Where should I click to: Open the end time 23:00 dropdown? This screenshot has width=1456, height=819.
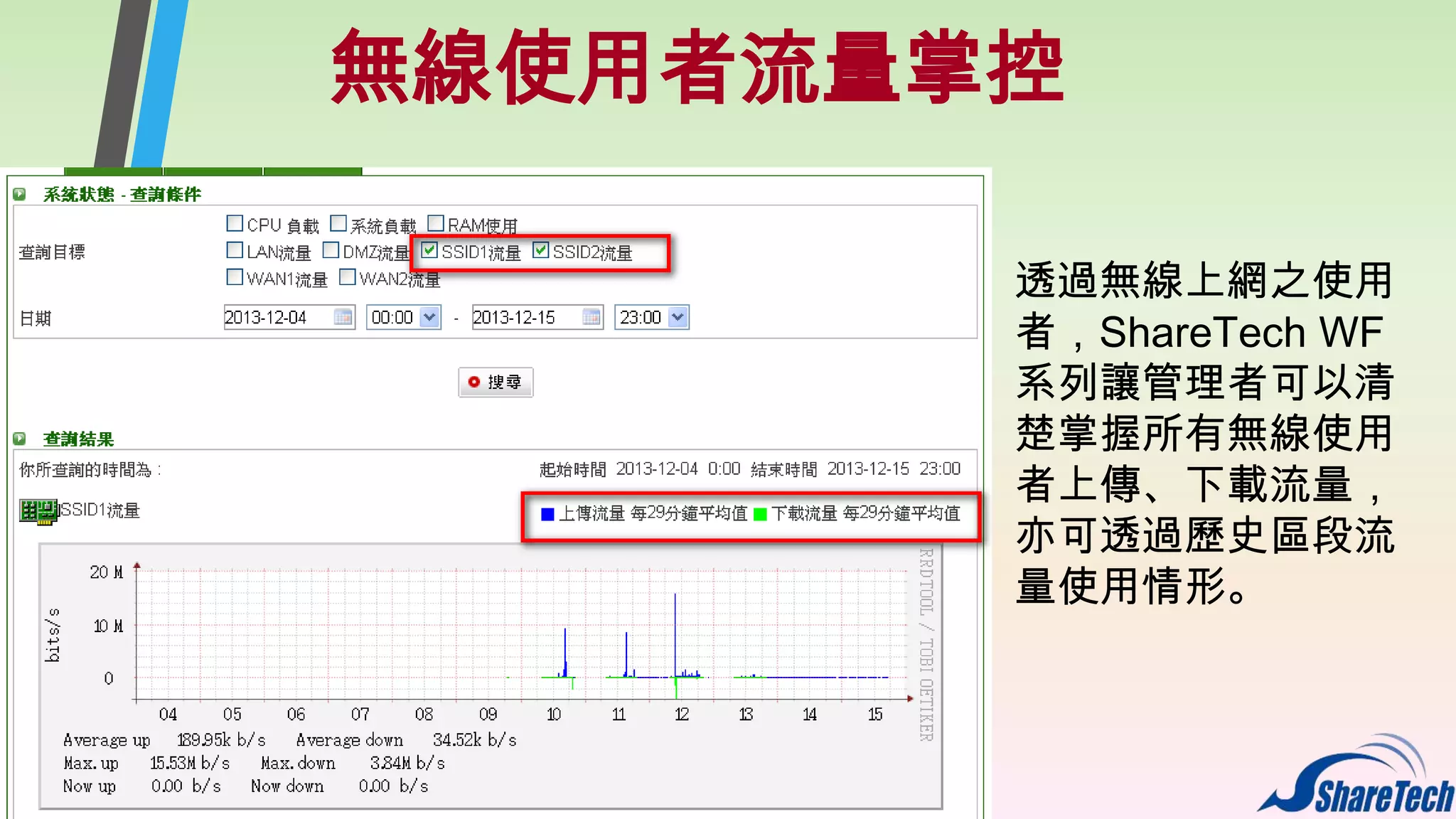[x=652, y=317]
